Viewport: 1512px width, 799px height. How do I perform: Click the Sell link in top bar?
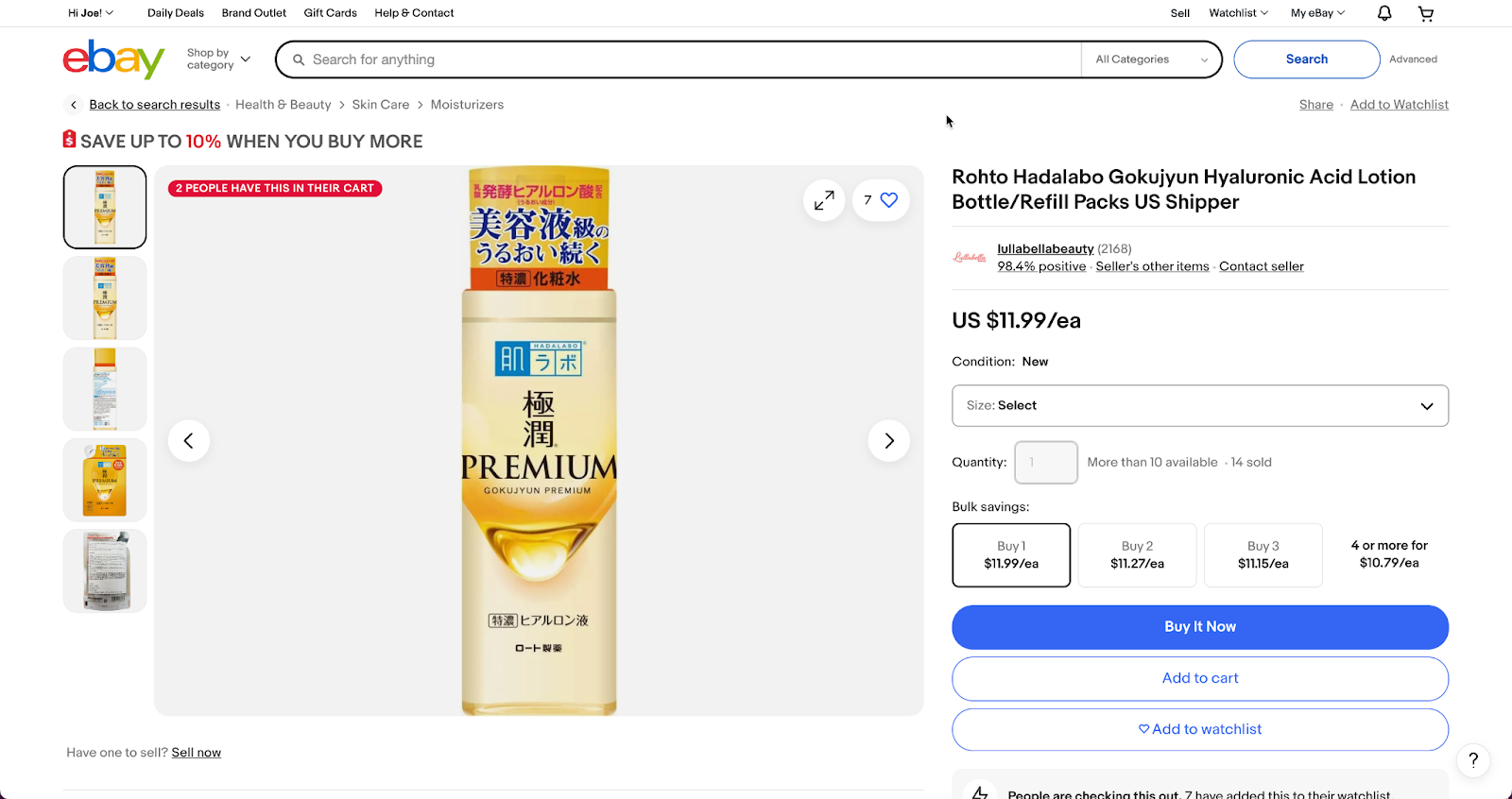point(1180,13)
